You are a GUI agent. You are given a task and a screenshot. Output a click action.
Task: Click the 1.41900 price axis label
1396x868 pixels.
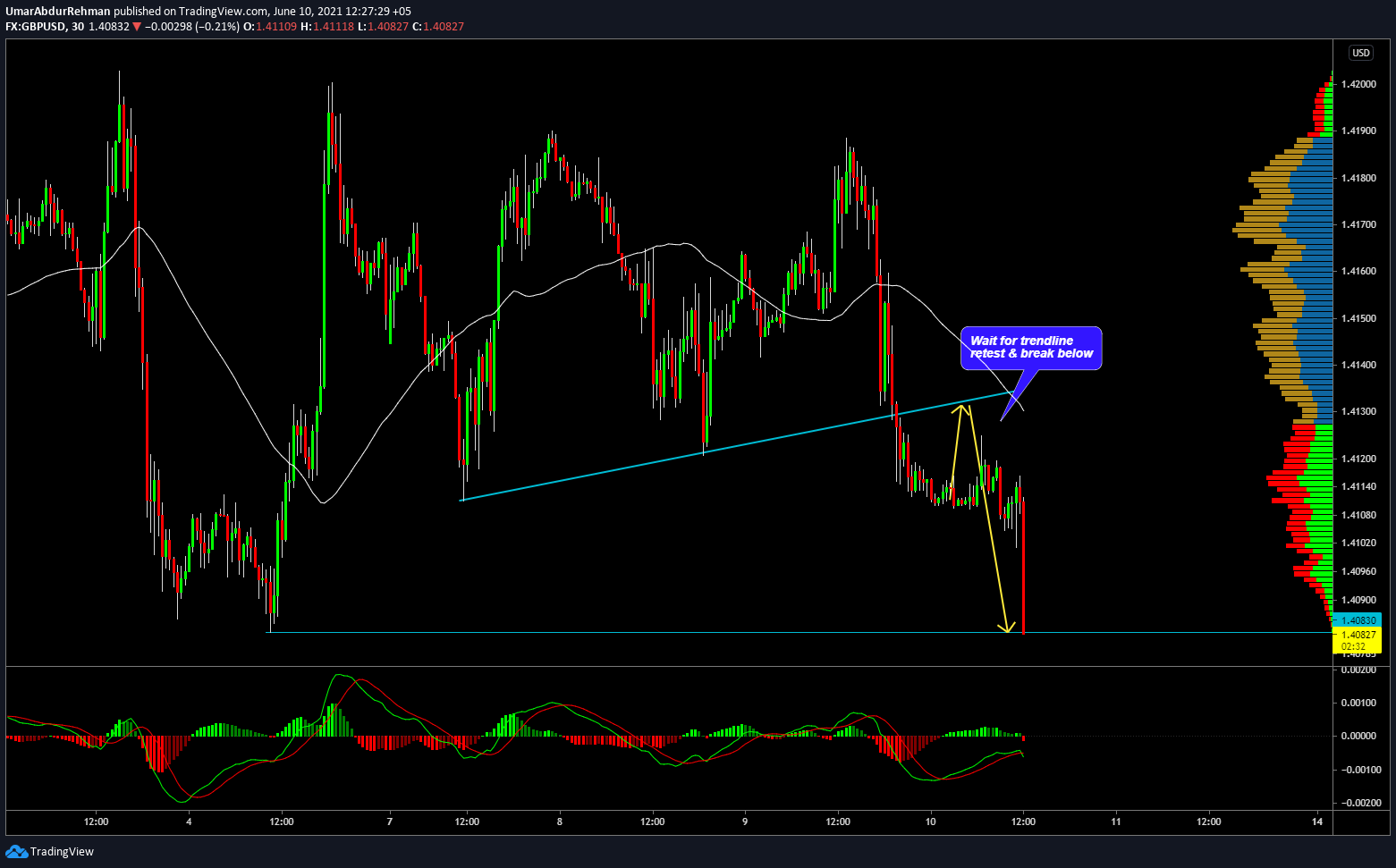pos(1358,131)
